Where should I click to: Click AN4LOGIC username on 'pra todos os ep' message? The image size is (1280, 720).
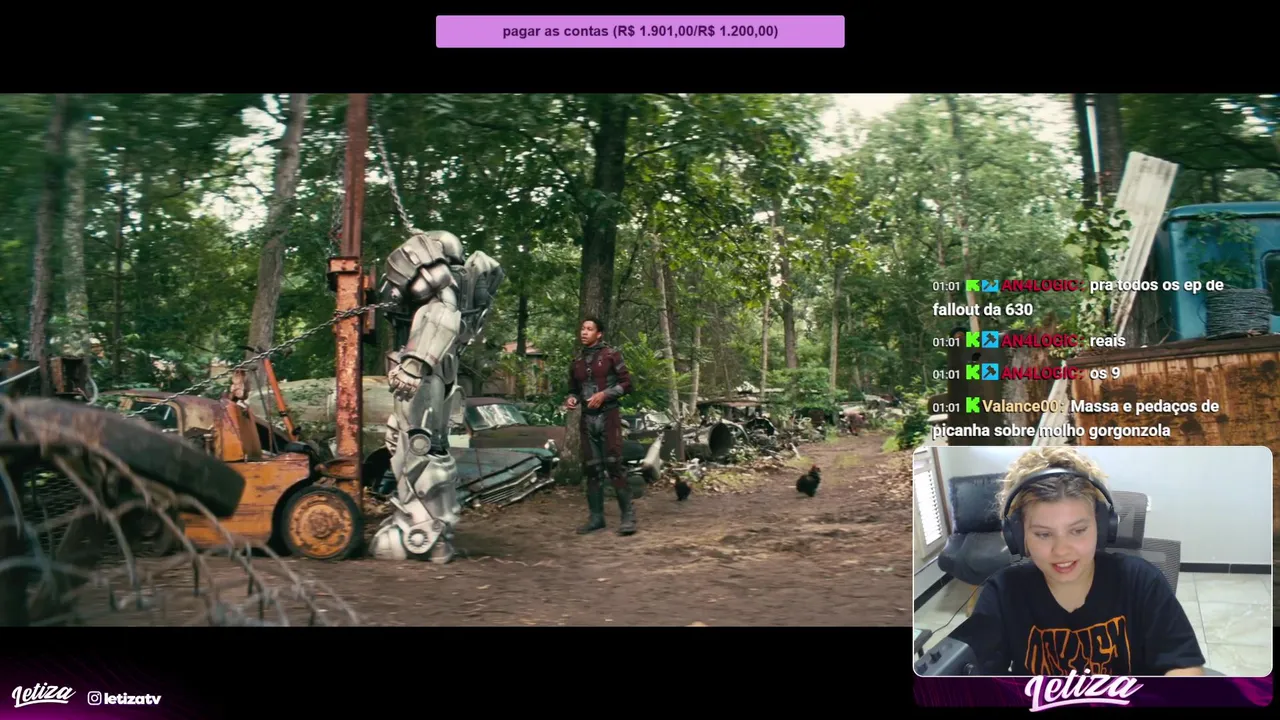pos(1042,285)
